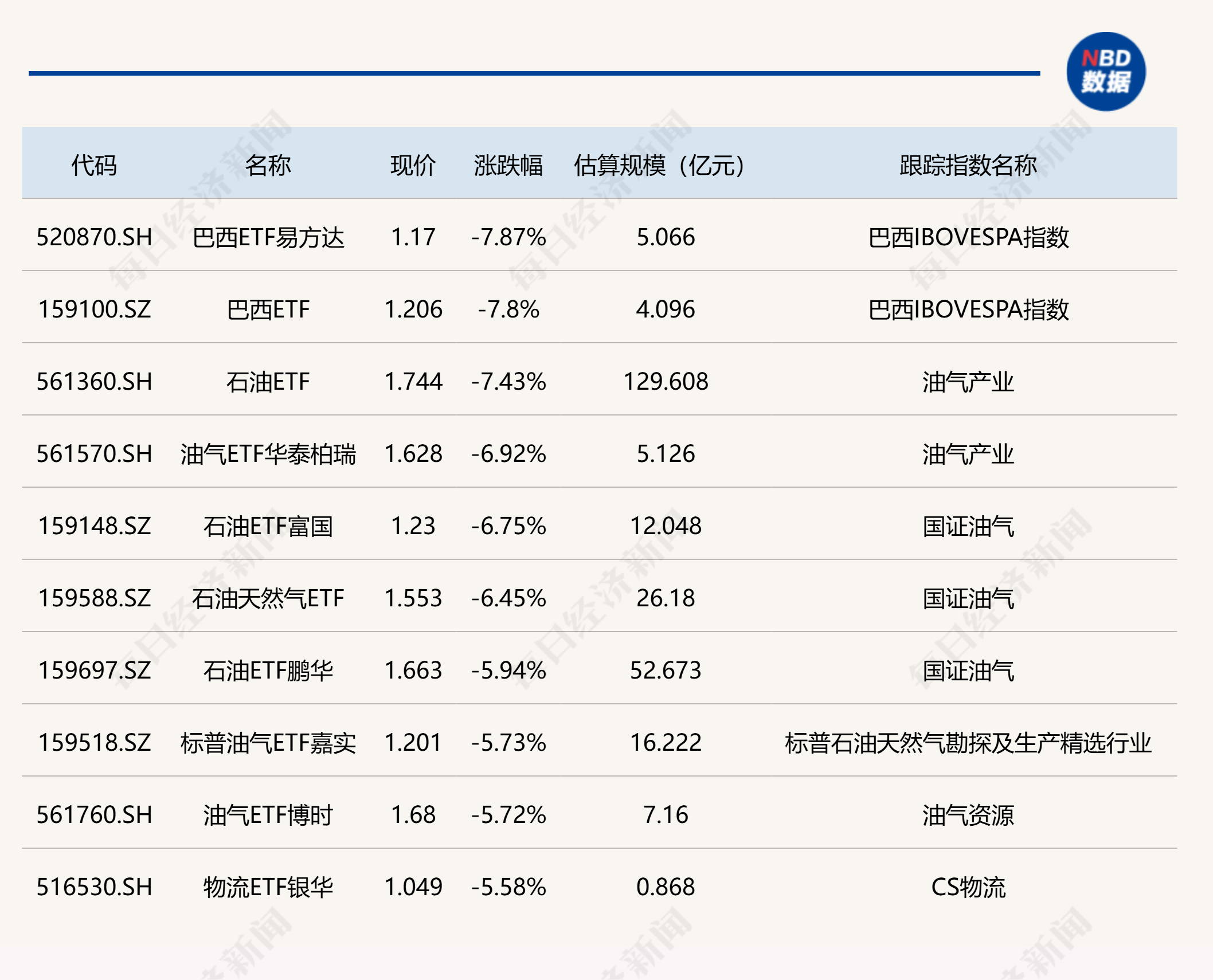Select code 159100.SZ
This screenshot has height=980, width=1213.
[95, 309]
